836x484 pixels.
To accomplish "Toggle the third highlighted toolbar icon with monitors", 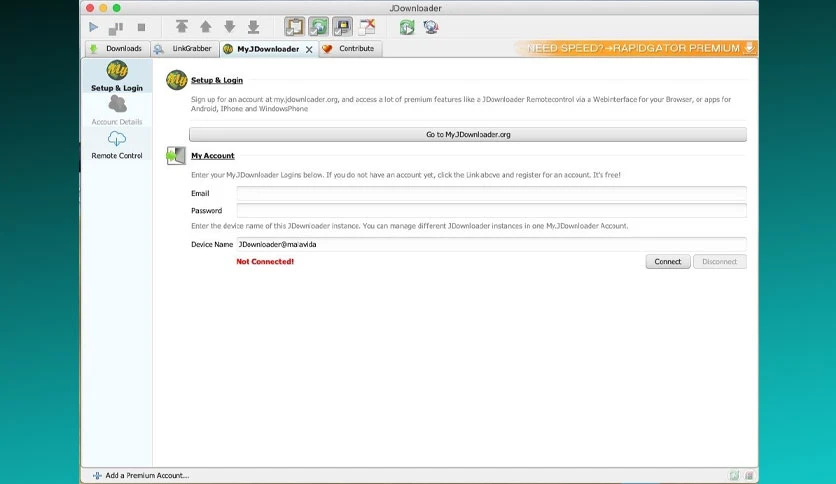I will (x=342, y=27).
